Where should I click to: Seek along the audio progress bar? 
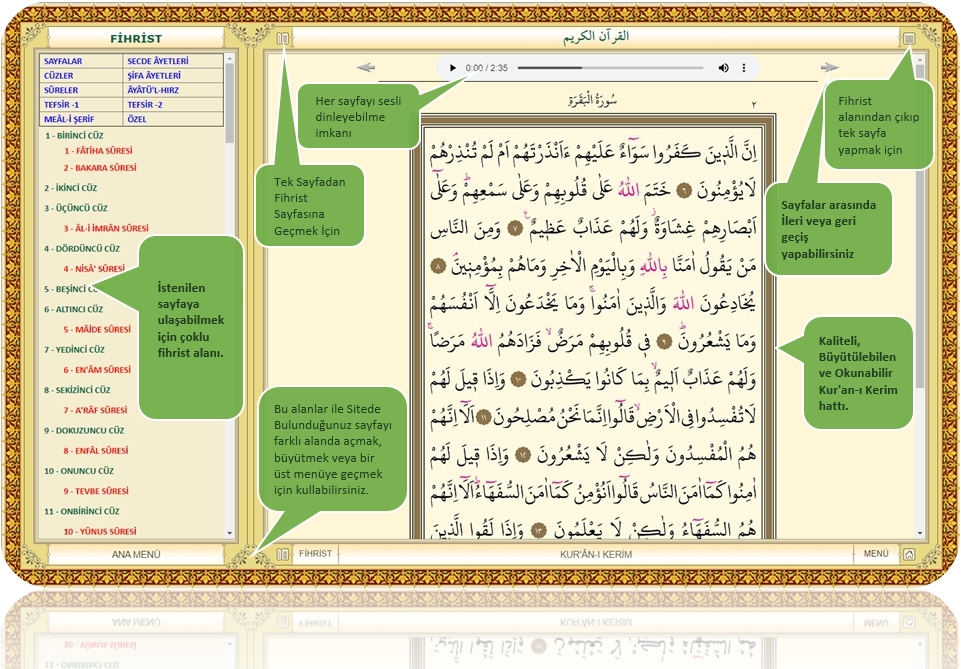point(610,68)
